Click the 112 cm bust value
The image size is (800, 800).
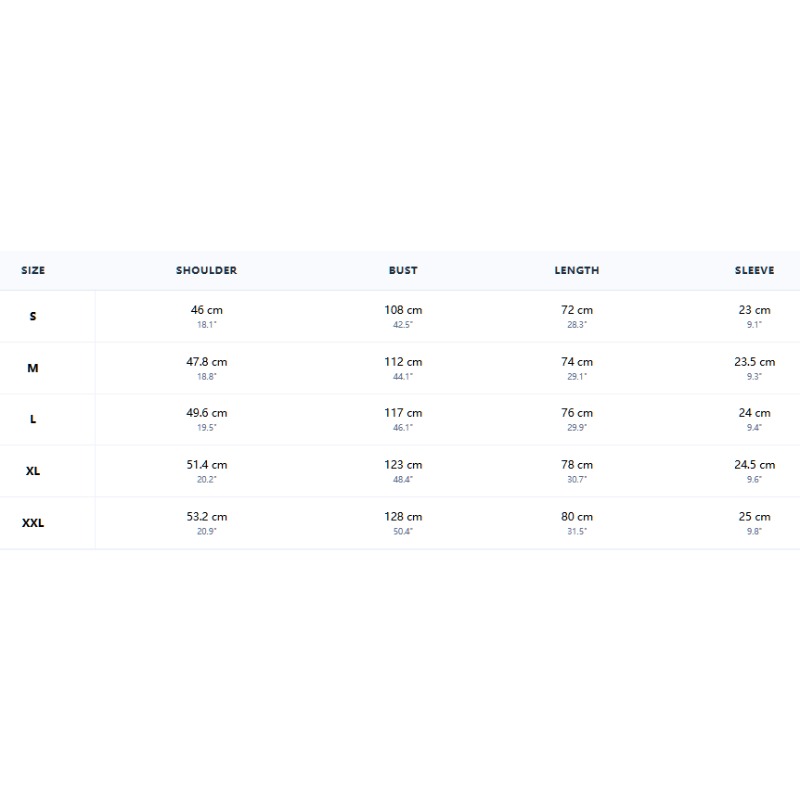(403, 362)
